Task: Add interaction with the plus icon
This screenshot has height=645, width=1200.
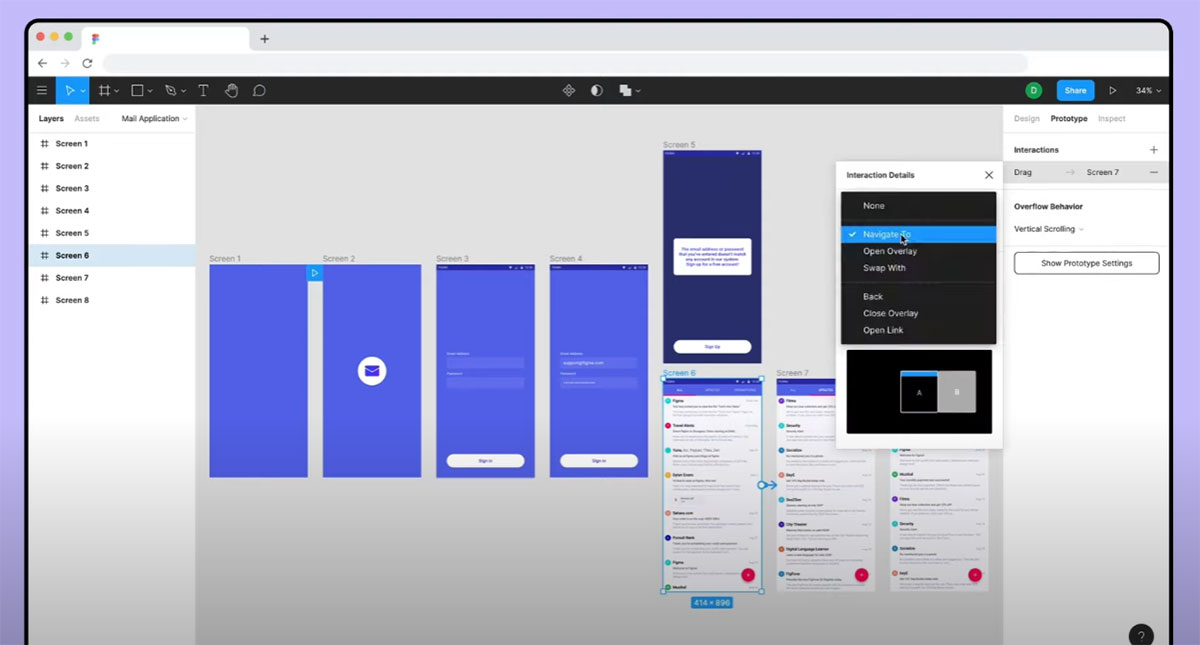Action: click(x=1153, y=150)
